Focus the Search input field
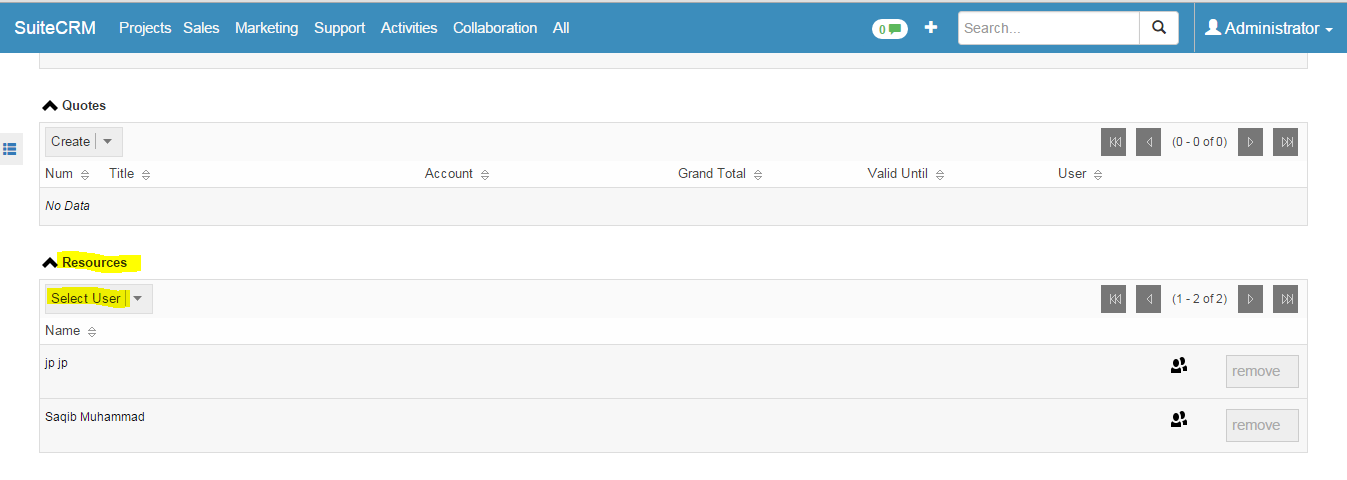 pyautogui.click(x=1049, y=28)
